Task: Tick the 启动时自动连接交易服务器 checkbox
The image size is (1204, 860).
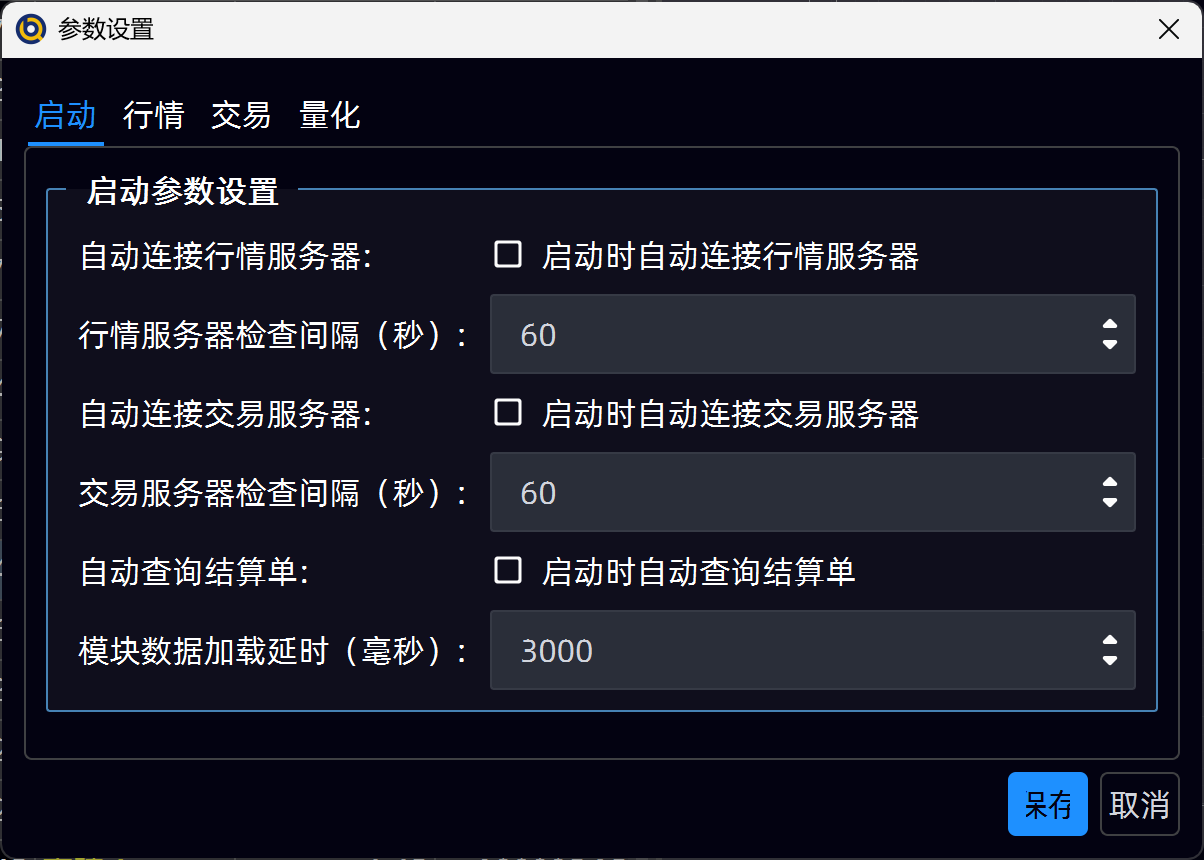Action: coord(508,413)
